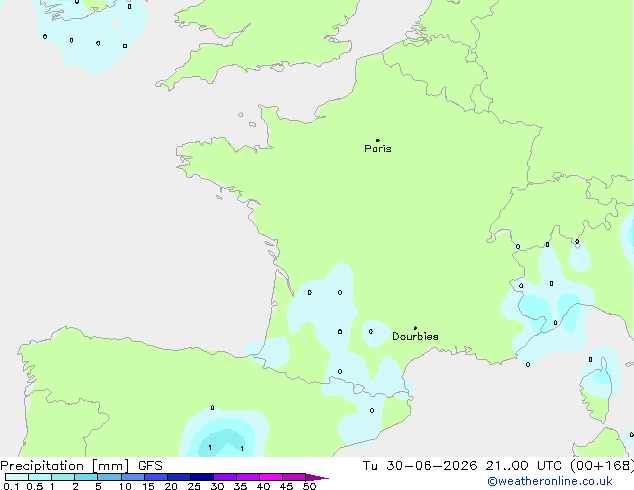634x490 pixels.
Task: Click the black dot marking Paris
Action: [x=378, y=140]
